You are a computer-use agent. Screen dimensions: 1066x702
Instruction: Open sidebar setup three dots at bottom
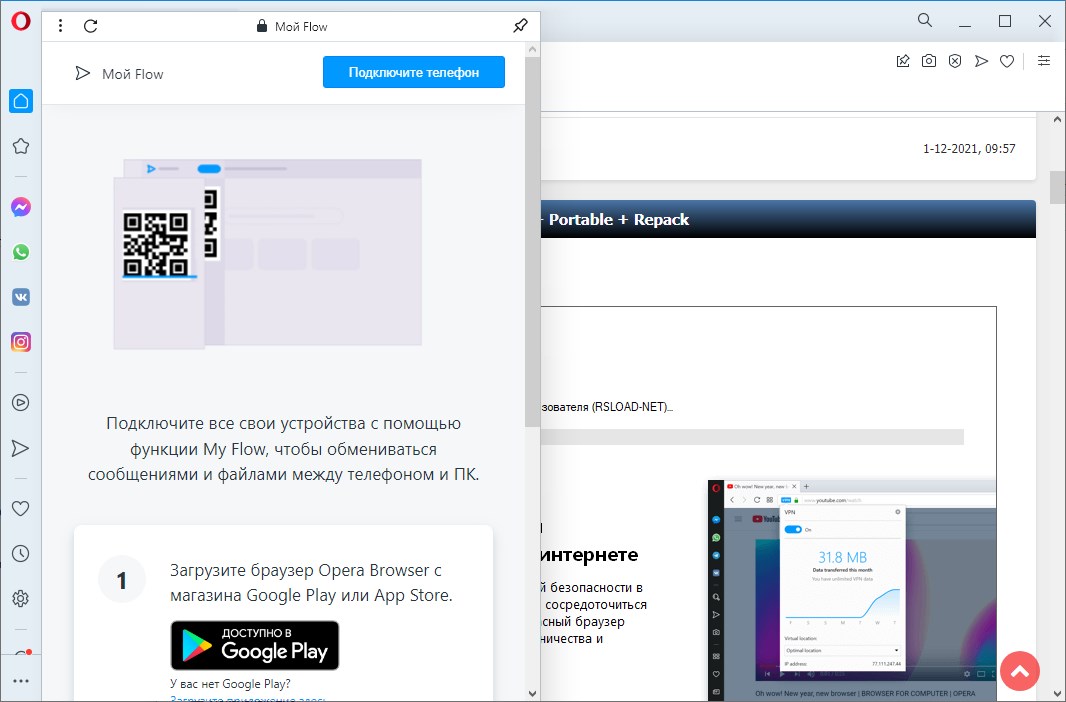click(x=21, y=681)
